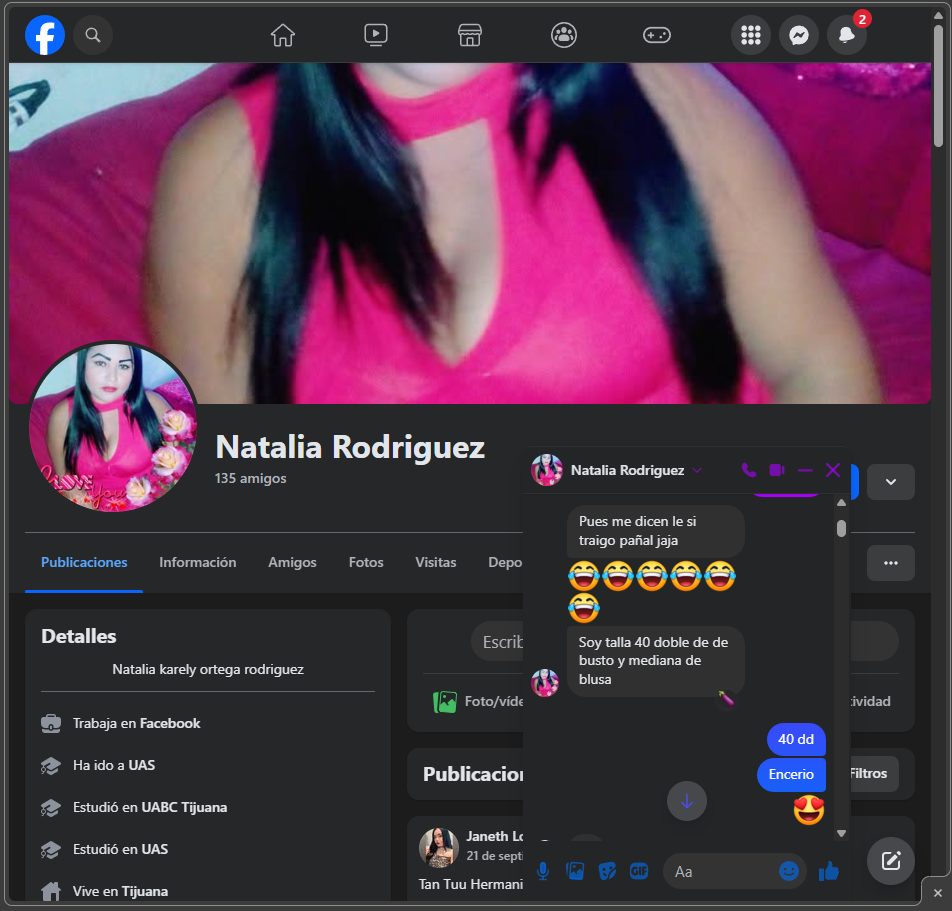The width and height of the screenshot is (952, 911).
Task: Open Messenger from the top bar
Action: point(798,35)
